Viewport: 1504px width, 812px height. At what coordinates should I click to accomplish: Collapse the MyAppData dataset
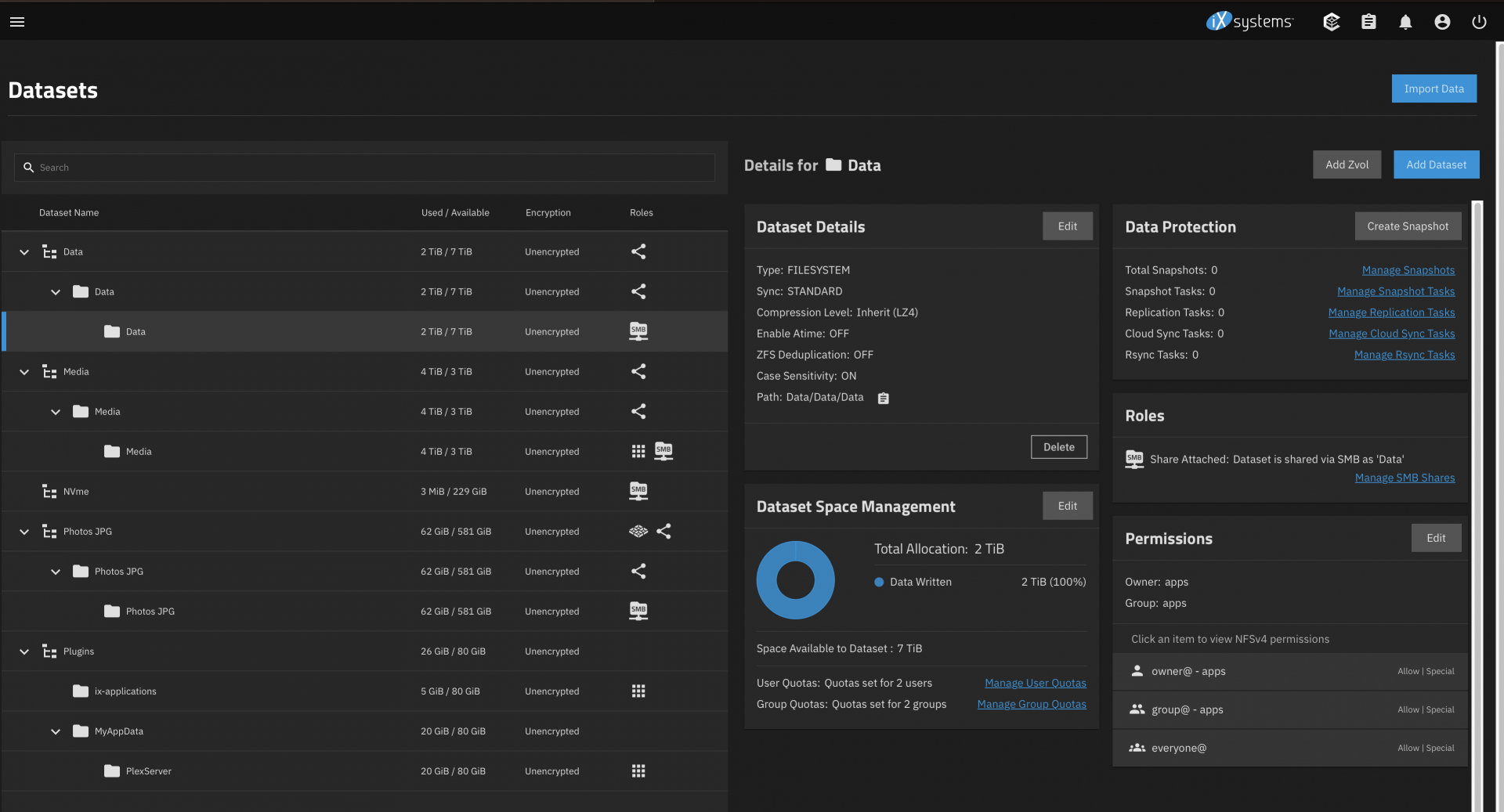(x=56, y=731)
